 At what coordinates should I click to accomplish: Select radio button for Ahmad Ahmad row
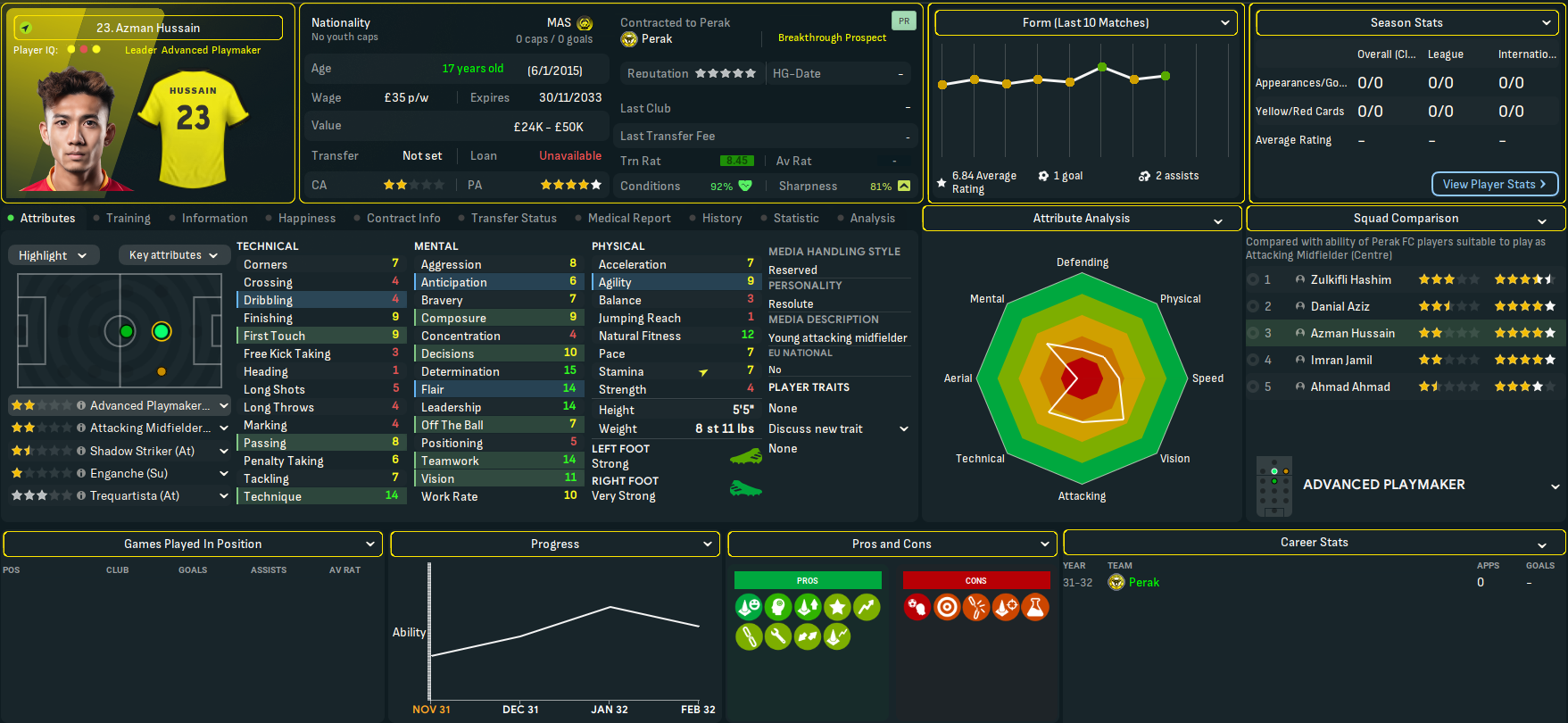point(1253,386)
